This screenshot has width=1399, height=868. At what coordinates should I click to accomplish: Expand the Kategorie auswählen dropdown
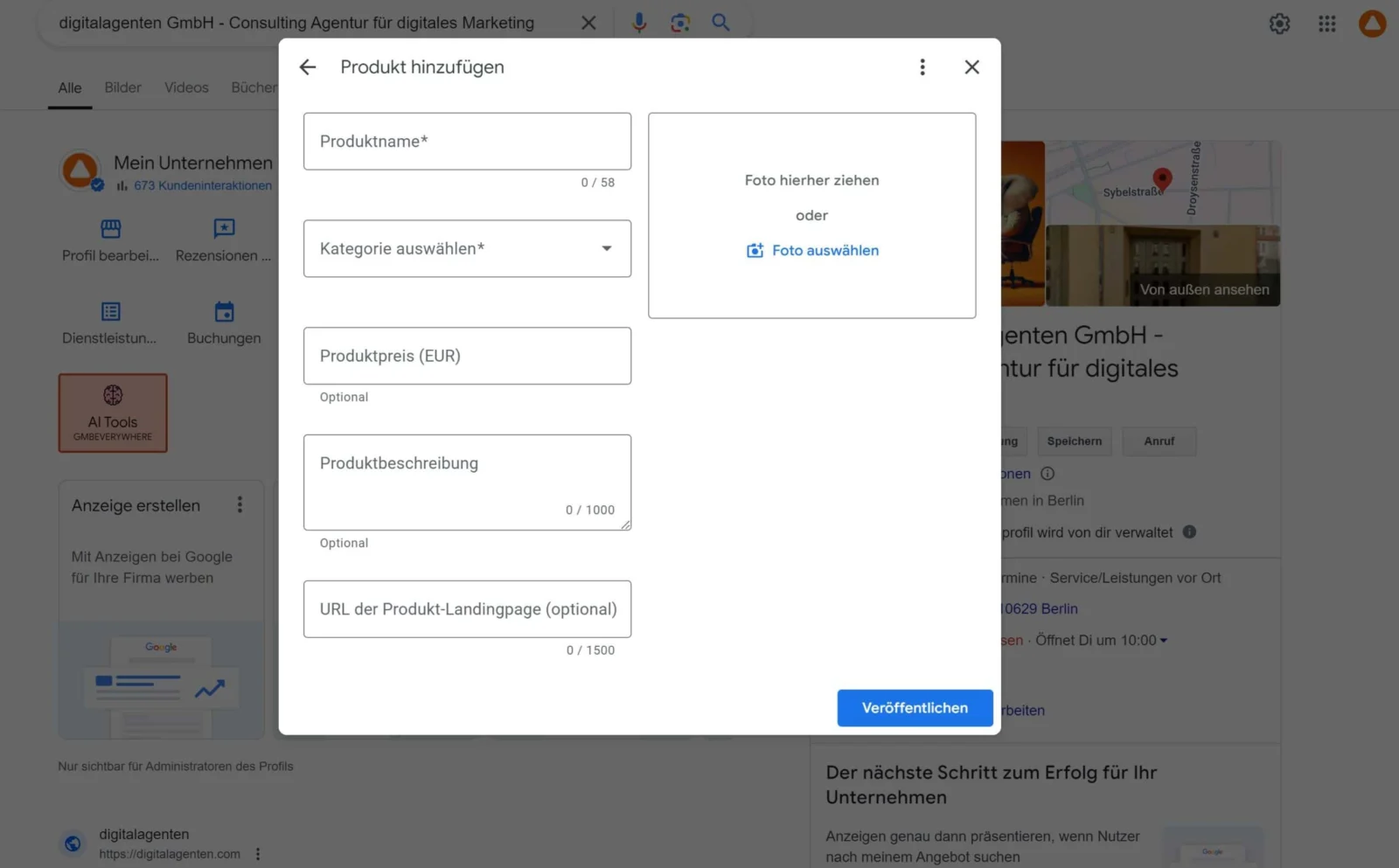point(467,249)
